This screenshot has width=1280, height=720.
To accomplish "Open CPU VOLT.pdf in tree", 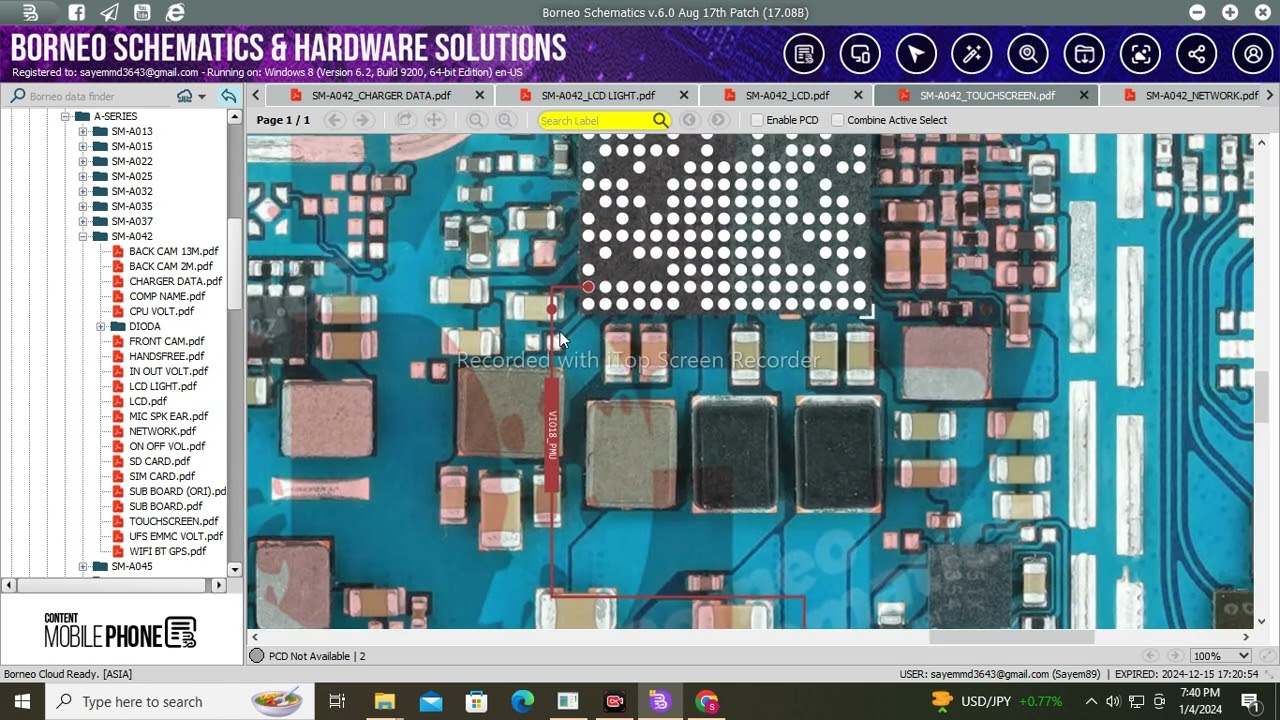I will (x=161, y=311).
